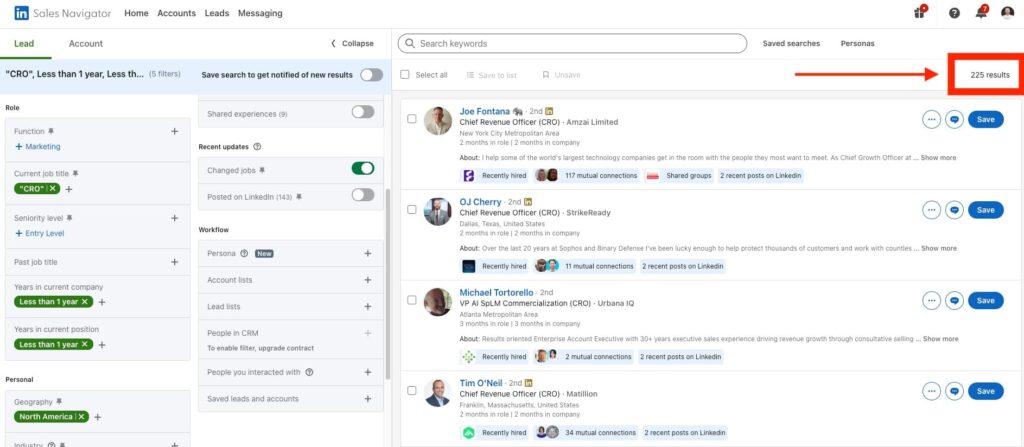The image size is (1024, 447).
Task: Expand the Lead lists filter
Action: 368,306
